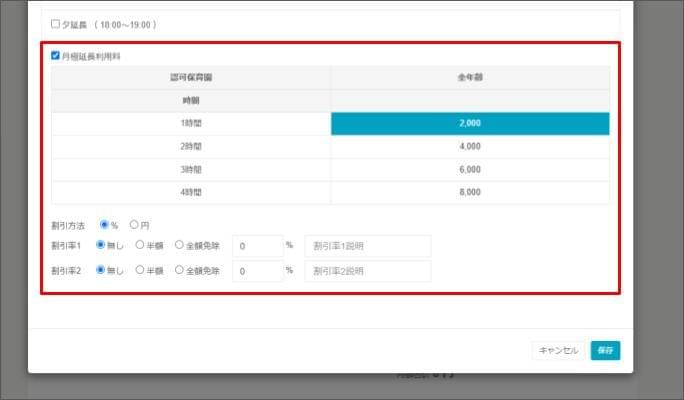The image size is (684, 400).
Task: Focus the 割引率1説明 text field
Action: click(x=367, y=246)
